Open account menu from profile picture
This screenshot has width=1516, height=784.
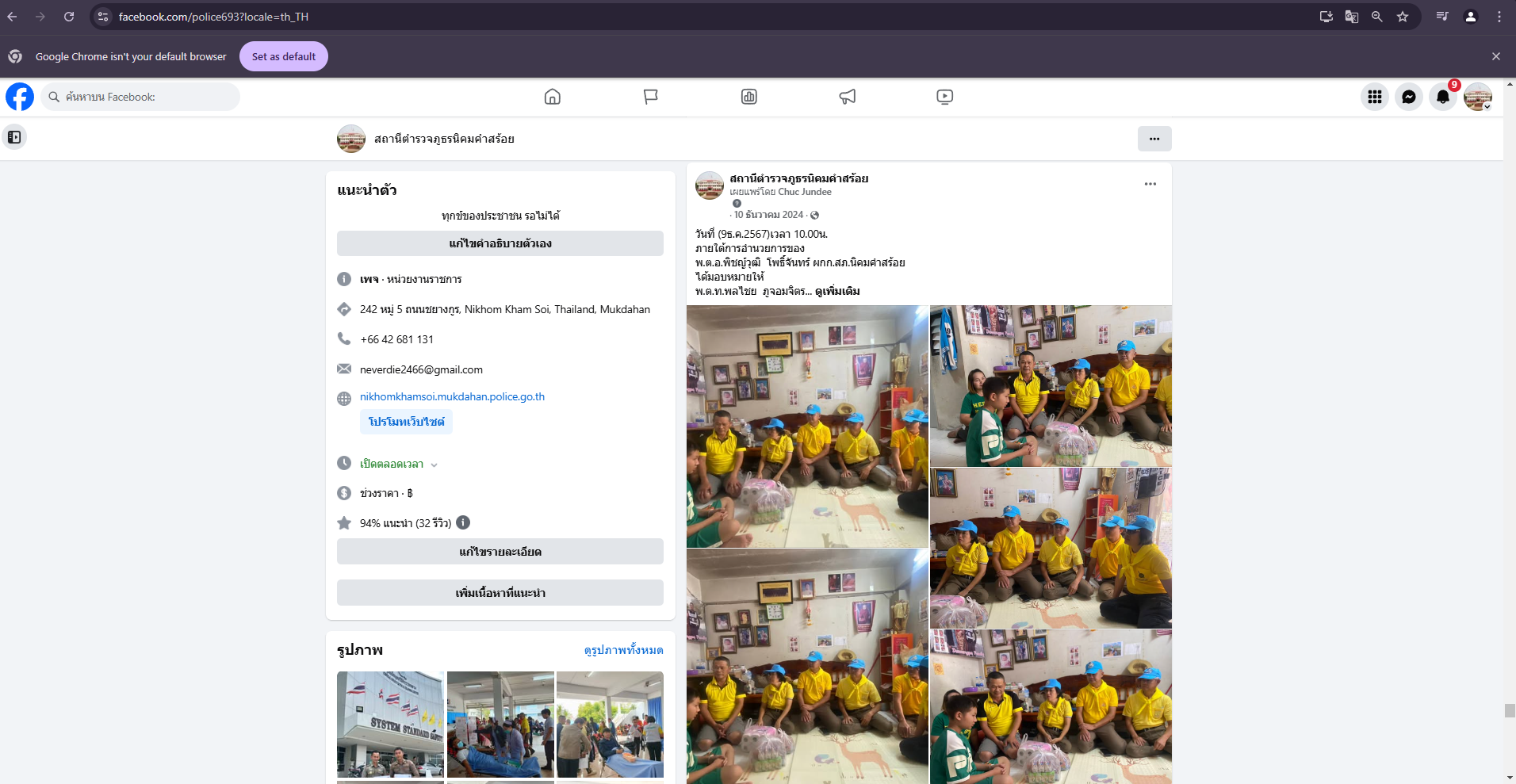point(1477,97)
